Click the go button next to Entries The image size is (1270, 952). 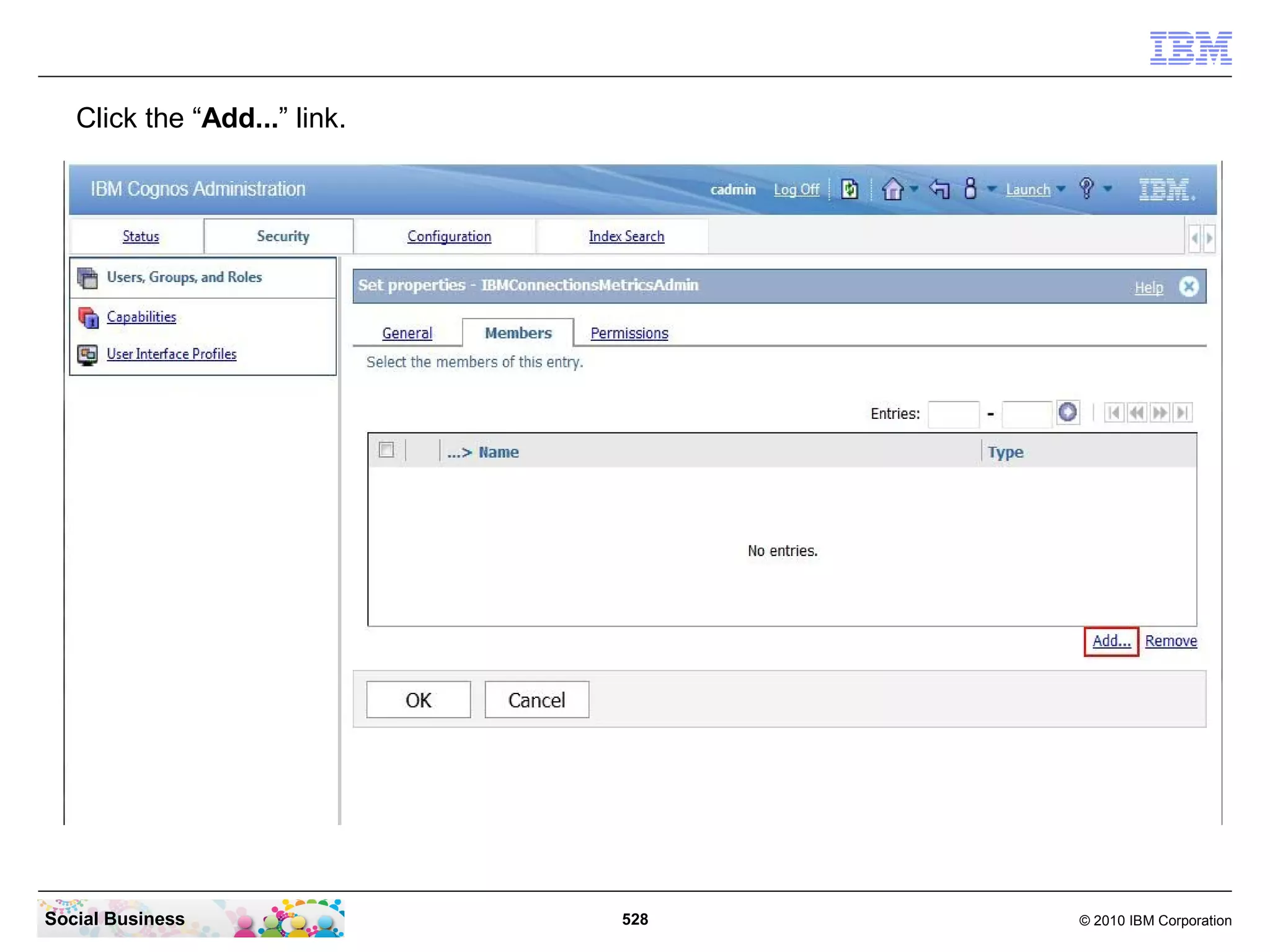(1068, 412)
